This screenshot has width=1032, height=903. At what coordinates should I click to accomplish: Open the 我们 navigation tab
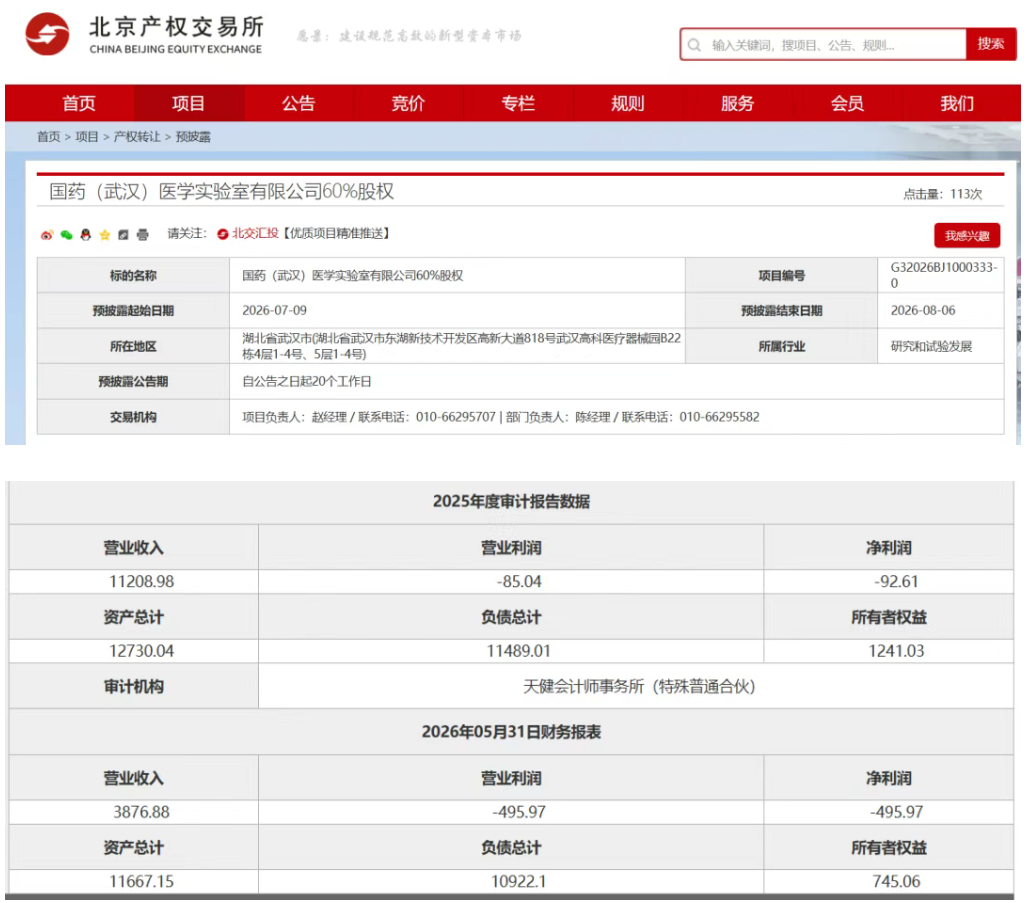957,103
